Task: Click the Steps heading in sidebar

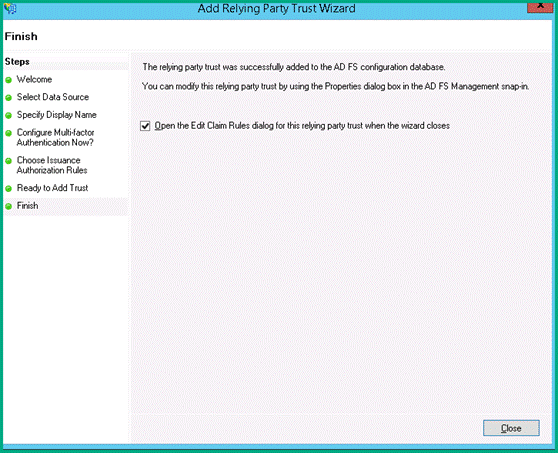Action: point(17,62)
